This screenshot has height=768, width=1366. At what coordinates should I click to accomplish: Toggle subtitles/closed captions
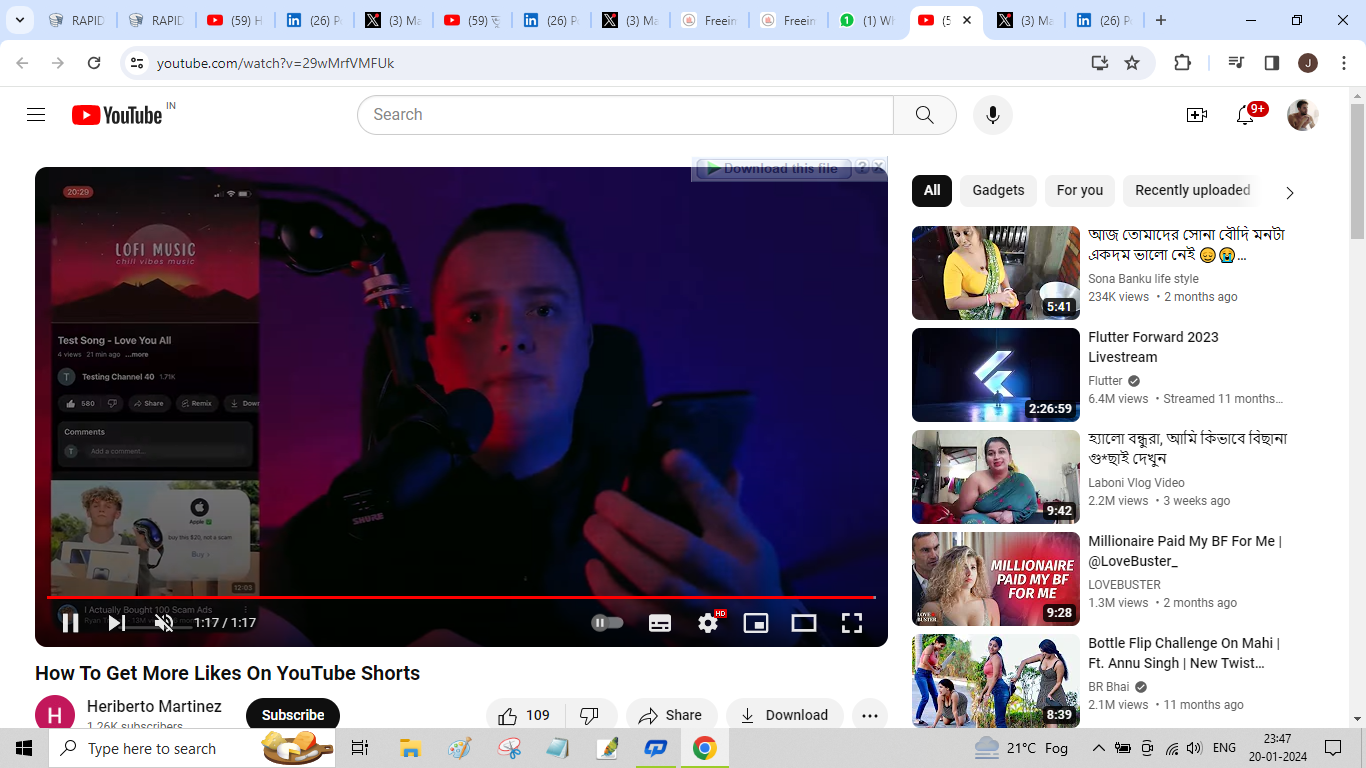660,623
